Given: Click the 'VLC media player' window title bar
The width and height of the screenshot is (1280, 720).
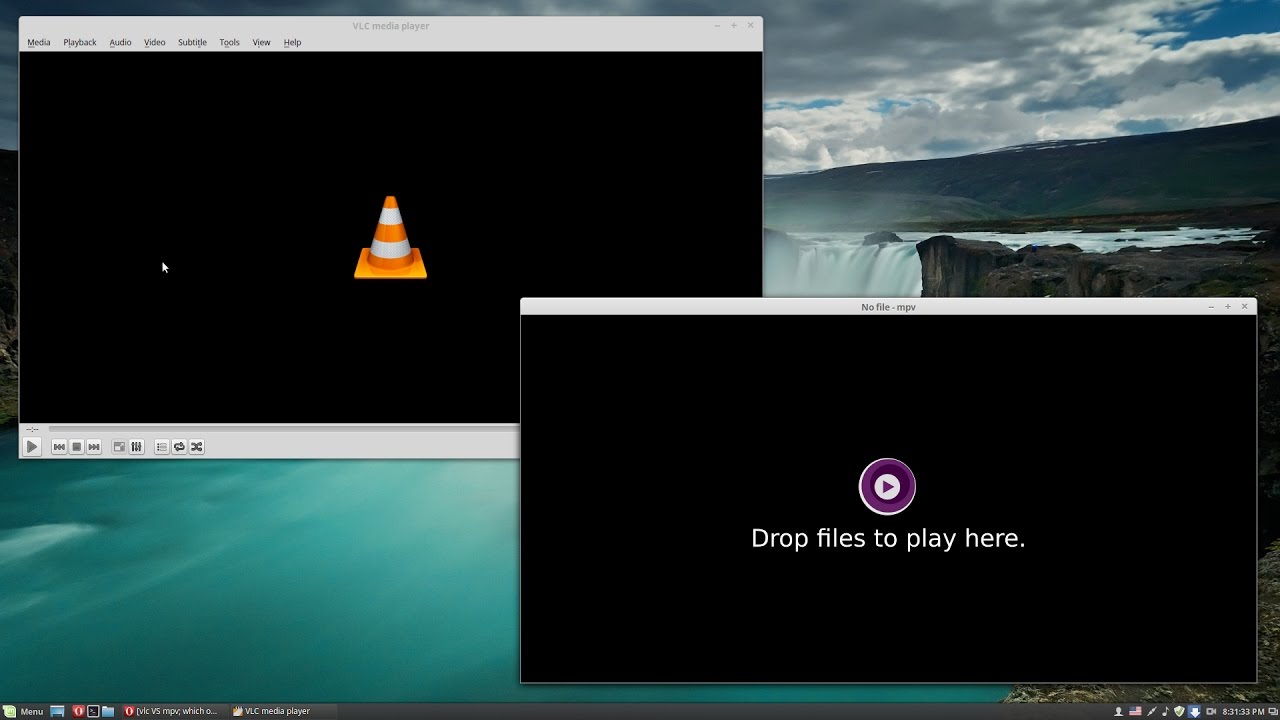Looking at the screenshot, I should tap(390, 26).
